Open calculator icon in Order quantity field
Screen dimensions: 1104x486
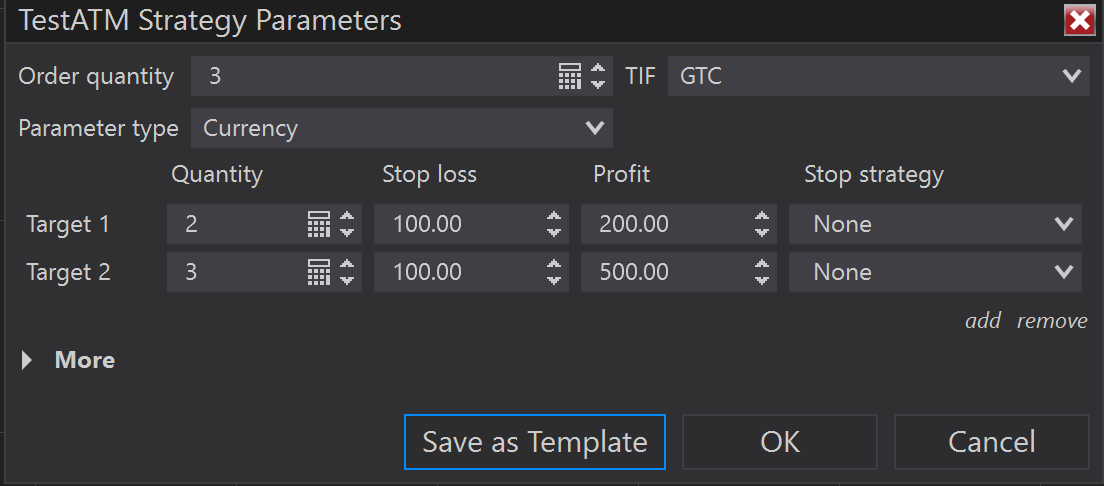point(569,76)
